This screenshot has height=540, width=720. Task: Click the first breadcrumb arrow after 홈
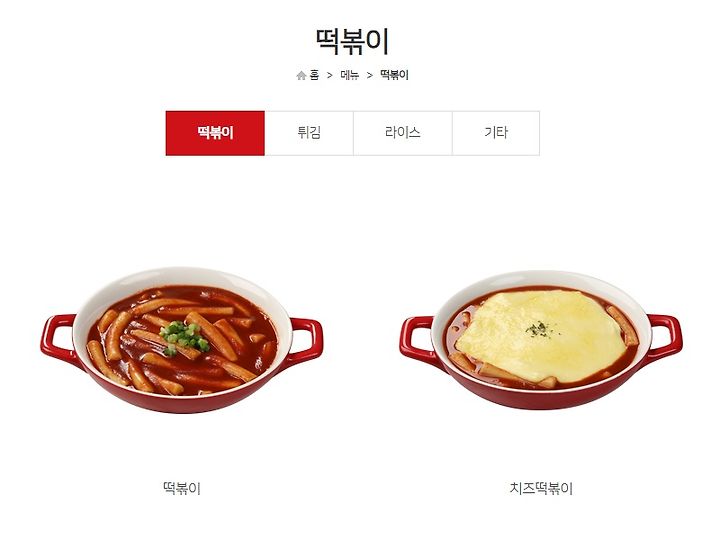tap(330, 75)
